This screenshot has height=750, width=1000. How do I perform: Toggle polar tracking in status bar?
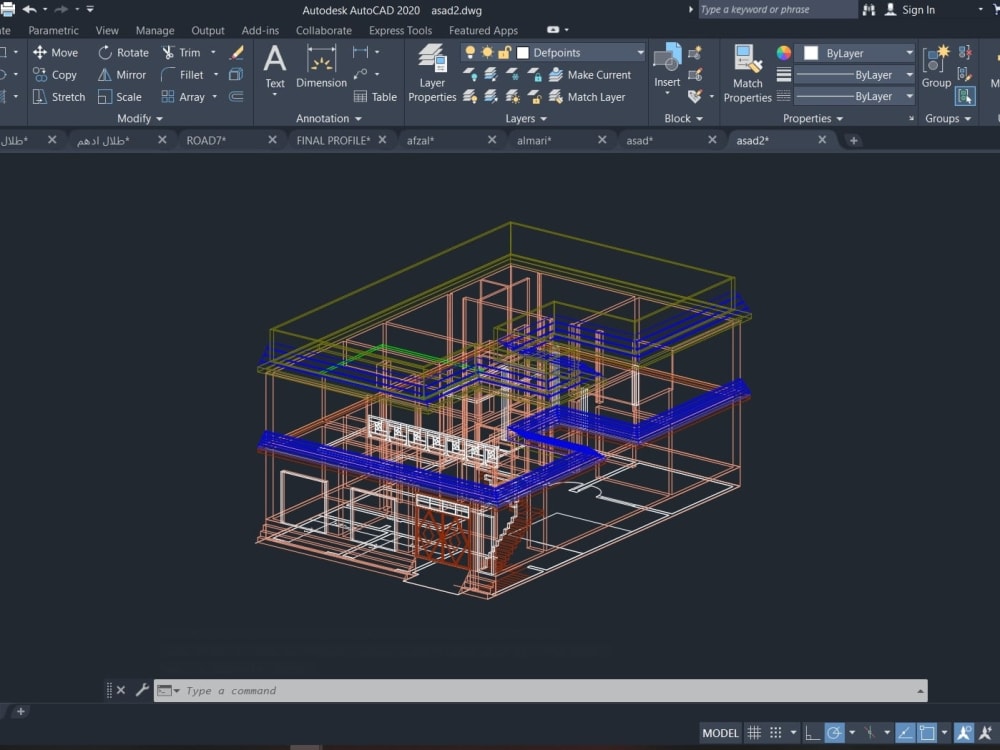click(834, 733)
